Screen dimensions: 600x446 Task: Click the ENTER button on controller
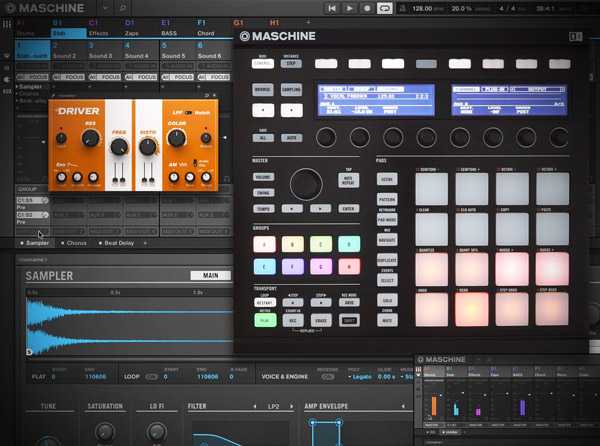[x=349, y=209]
